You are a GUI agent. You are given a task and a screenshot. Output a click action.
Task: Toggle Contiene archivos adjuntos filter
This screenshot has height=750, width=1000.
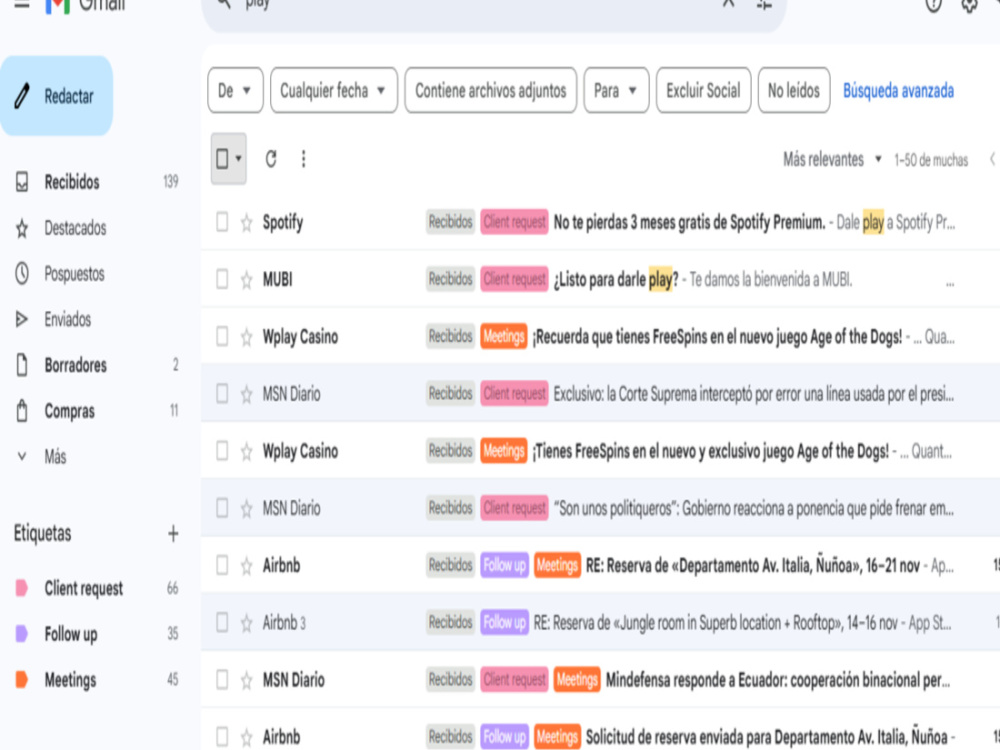click(490, 91)
